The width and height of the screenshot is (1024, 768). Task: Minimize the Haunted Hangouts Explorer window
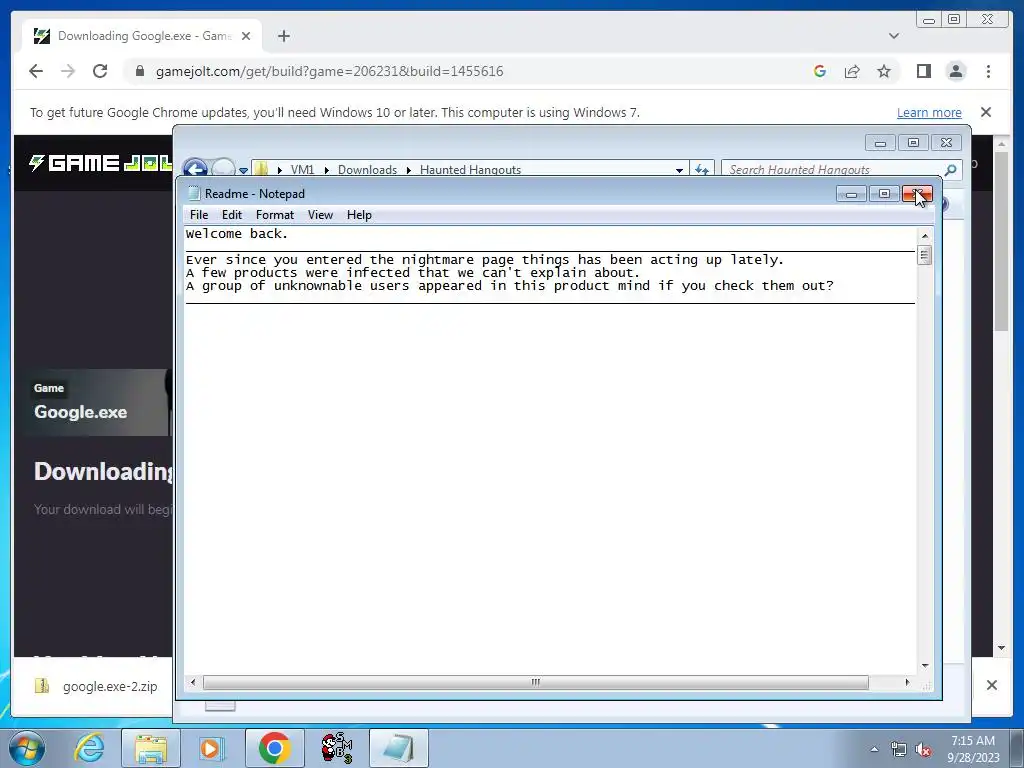point(880,143)
